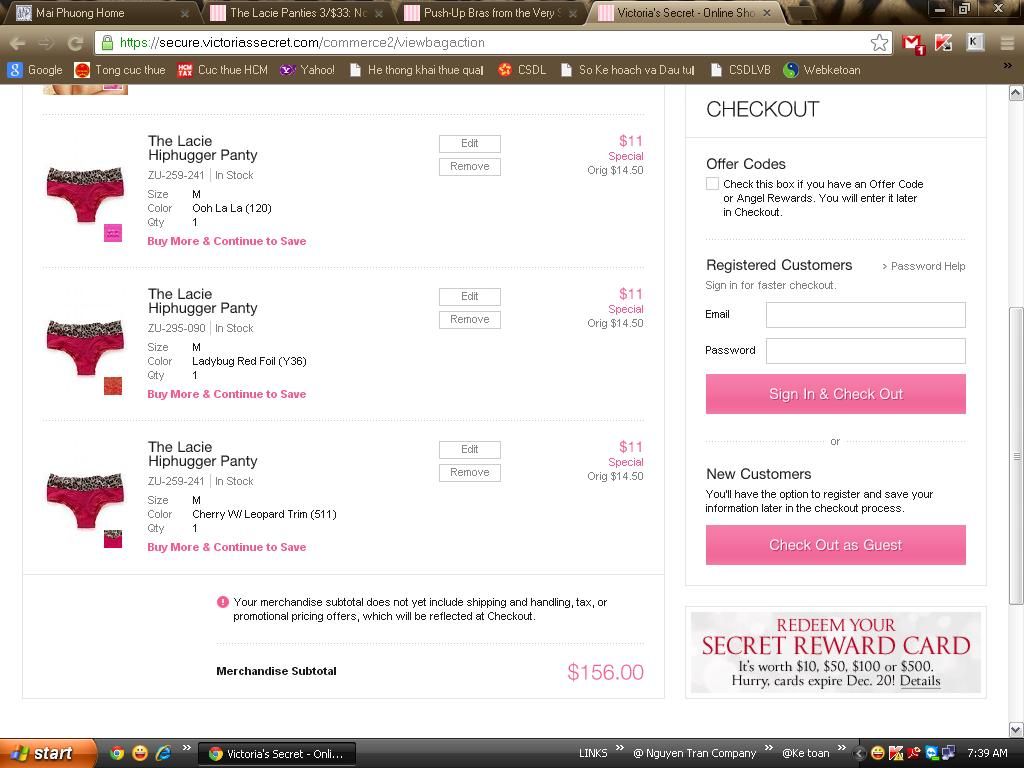The width and height of the screenshot is (1024, 768).
Task: Click Ladybug Red Foil color swatch
Action: (113, 386)
